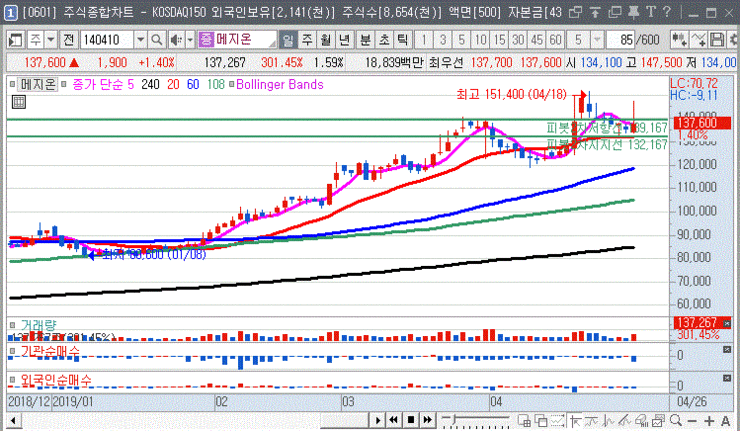
Task: Click the play forward button in bottom bar
Action: coord(378,420)
